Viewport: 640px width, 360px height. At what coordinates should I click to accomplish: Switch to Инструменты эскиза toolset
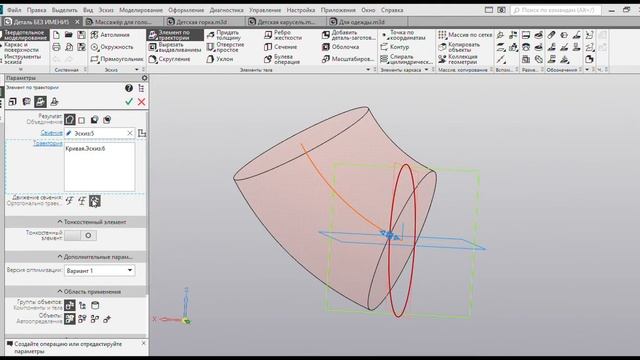(x=25, y=59)
